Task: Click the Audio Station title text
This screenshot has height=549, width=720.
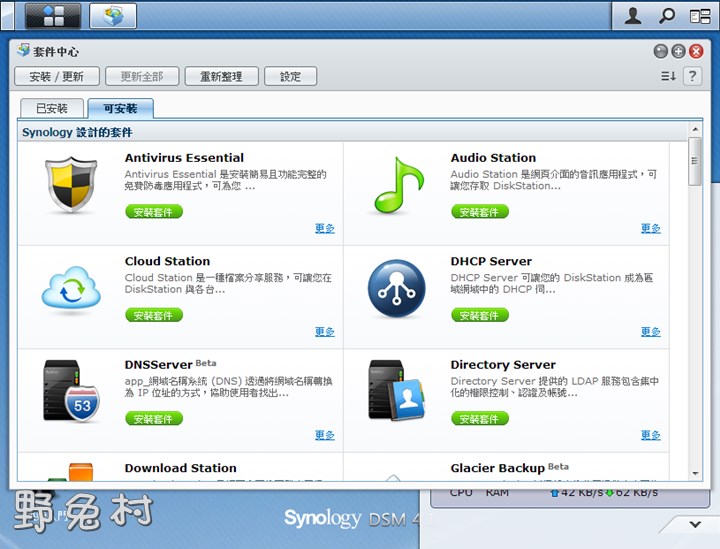Action: tap(493, 157)
